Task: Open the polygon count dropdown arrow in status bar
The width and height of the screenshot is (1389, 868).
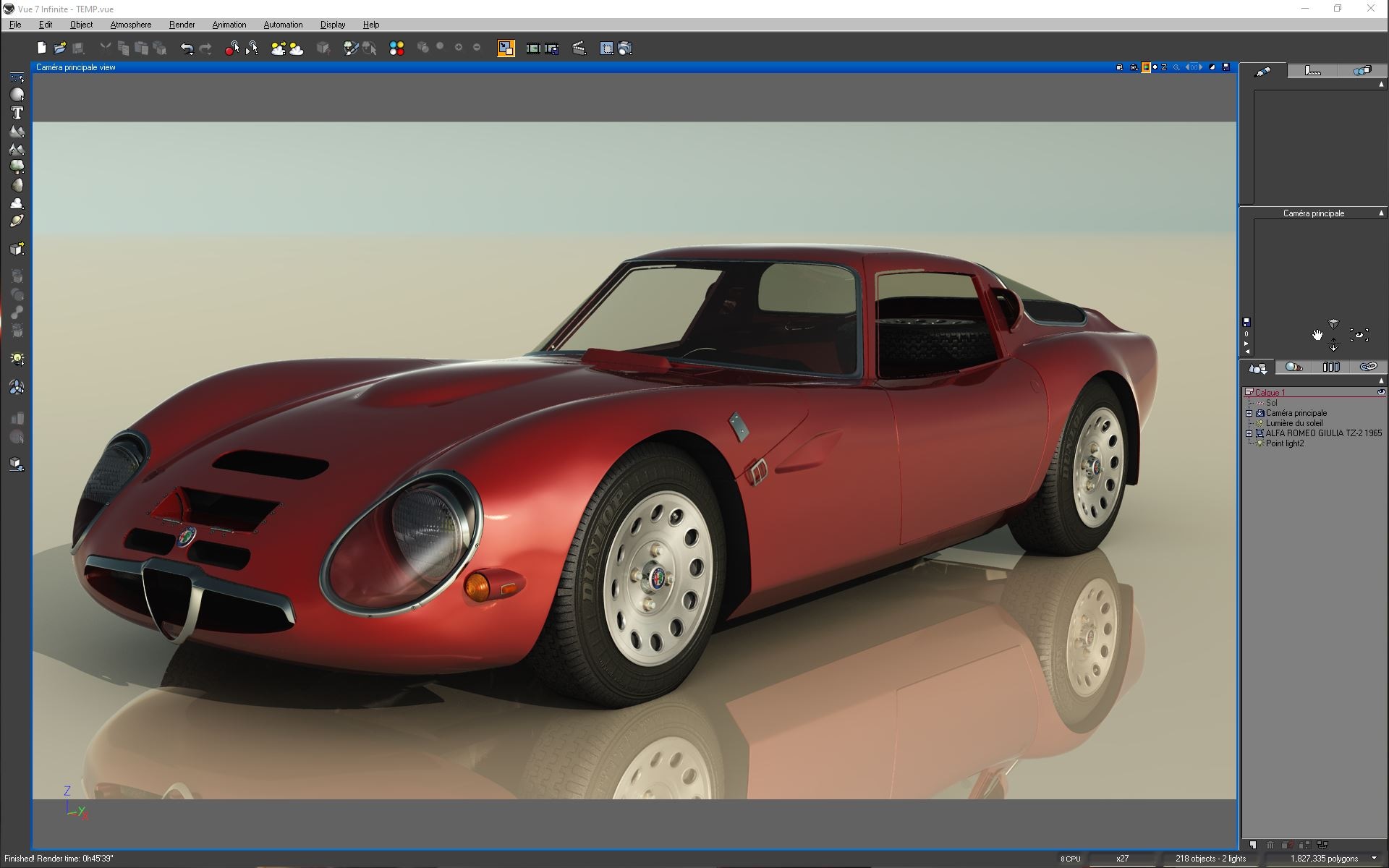Action: [1374, 859]
